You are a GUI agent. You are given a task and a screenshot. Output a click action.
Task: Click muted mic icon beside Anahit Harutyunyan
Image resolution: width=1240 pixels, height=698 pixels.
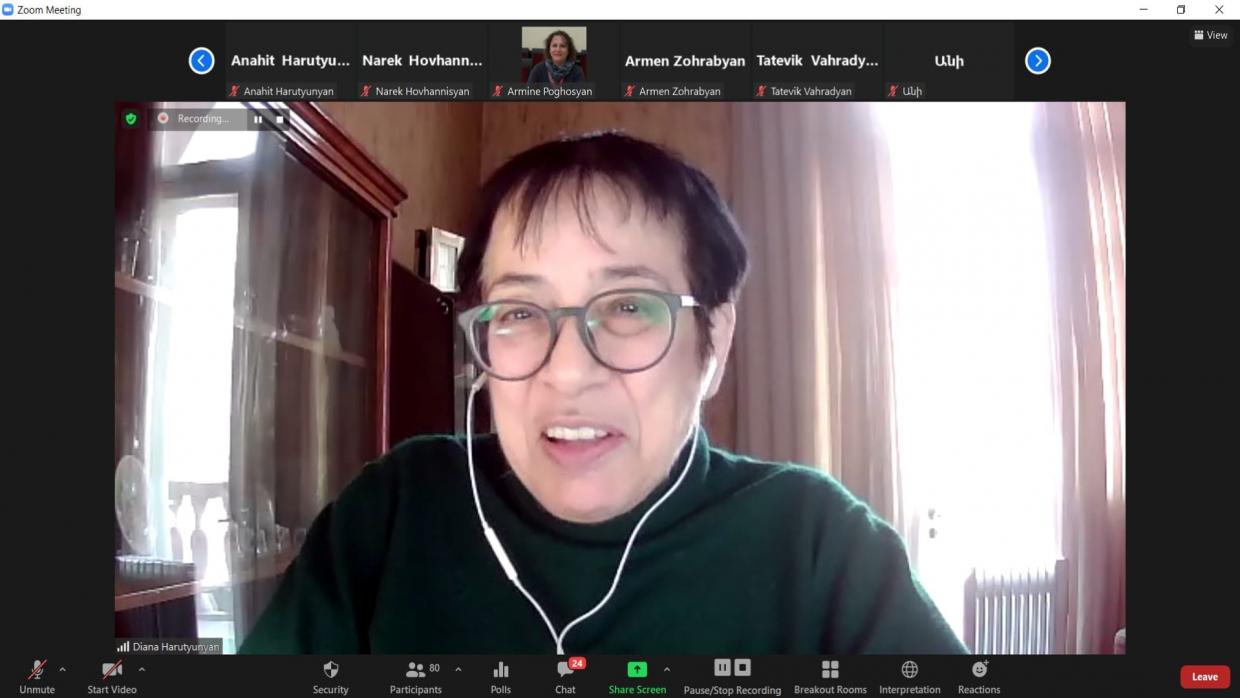234,91
